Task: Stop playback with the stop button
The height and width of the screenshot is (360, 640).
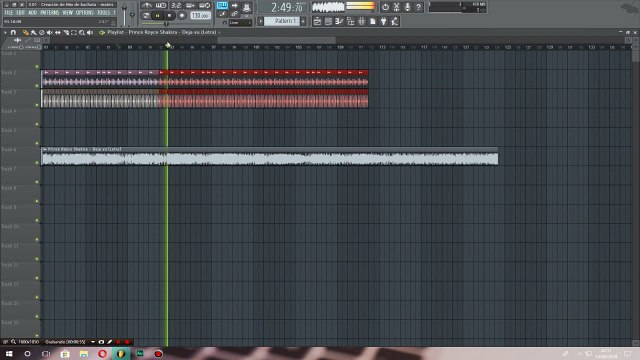Action: tap(169, 16)
